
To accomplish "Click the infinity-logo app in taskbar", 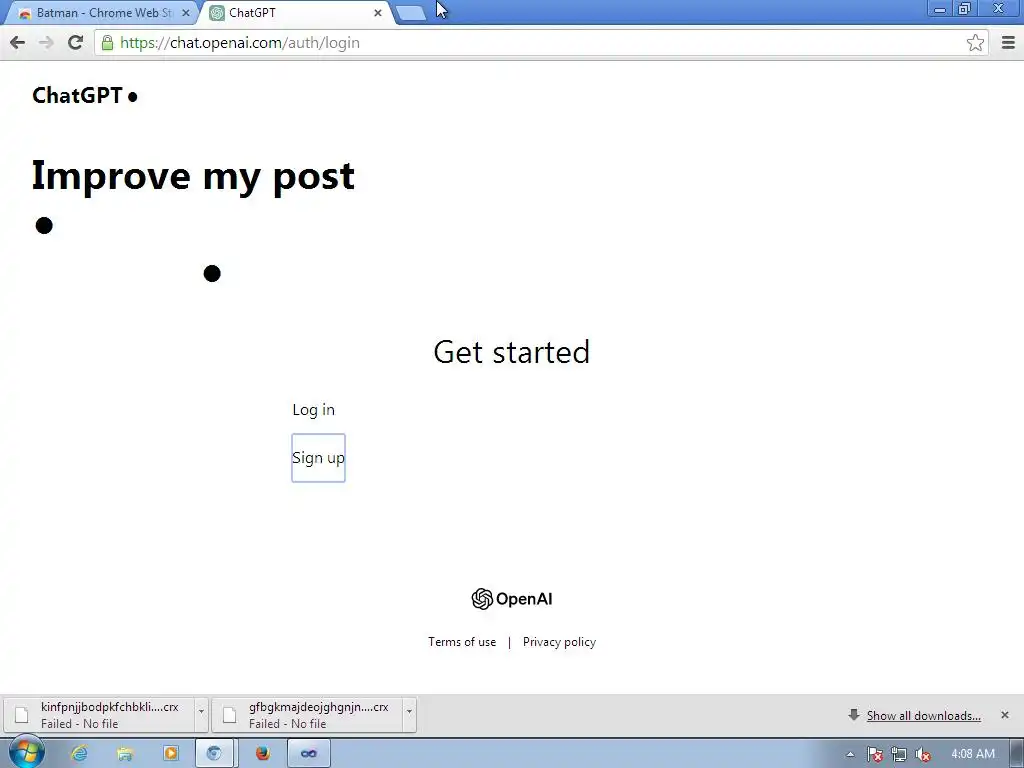I will click(309, 754).
